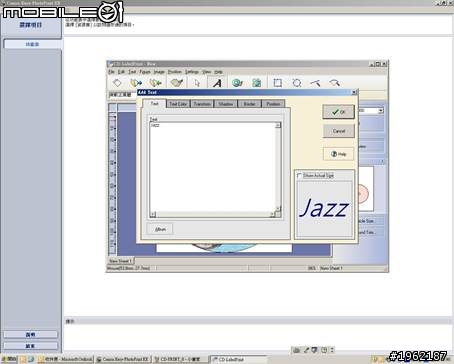This screenshot has height=364, width=454.
Task: Select the rectangle shape tool
Action: (277, 83)
